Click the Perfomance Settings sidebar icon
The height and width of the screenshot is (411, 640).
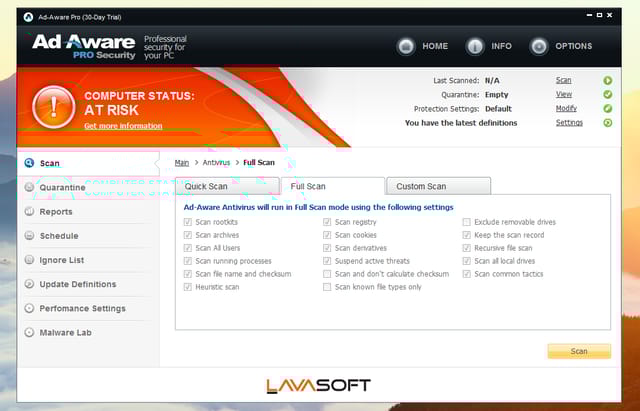tap(29, 308)
